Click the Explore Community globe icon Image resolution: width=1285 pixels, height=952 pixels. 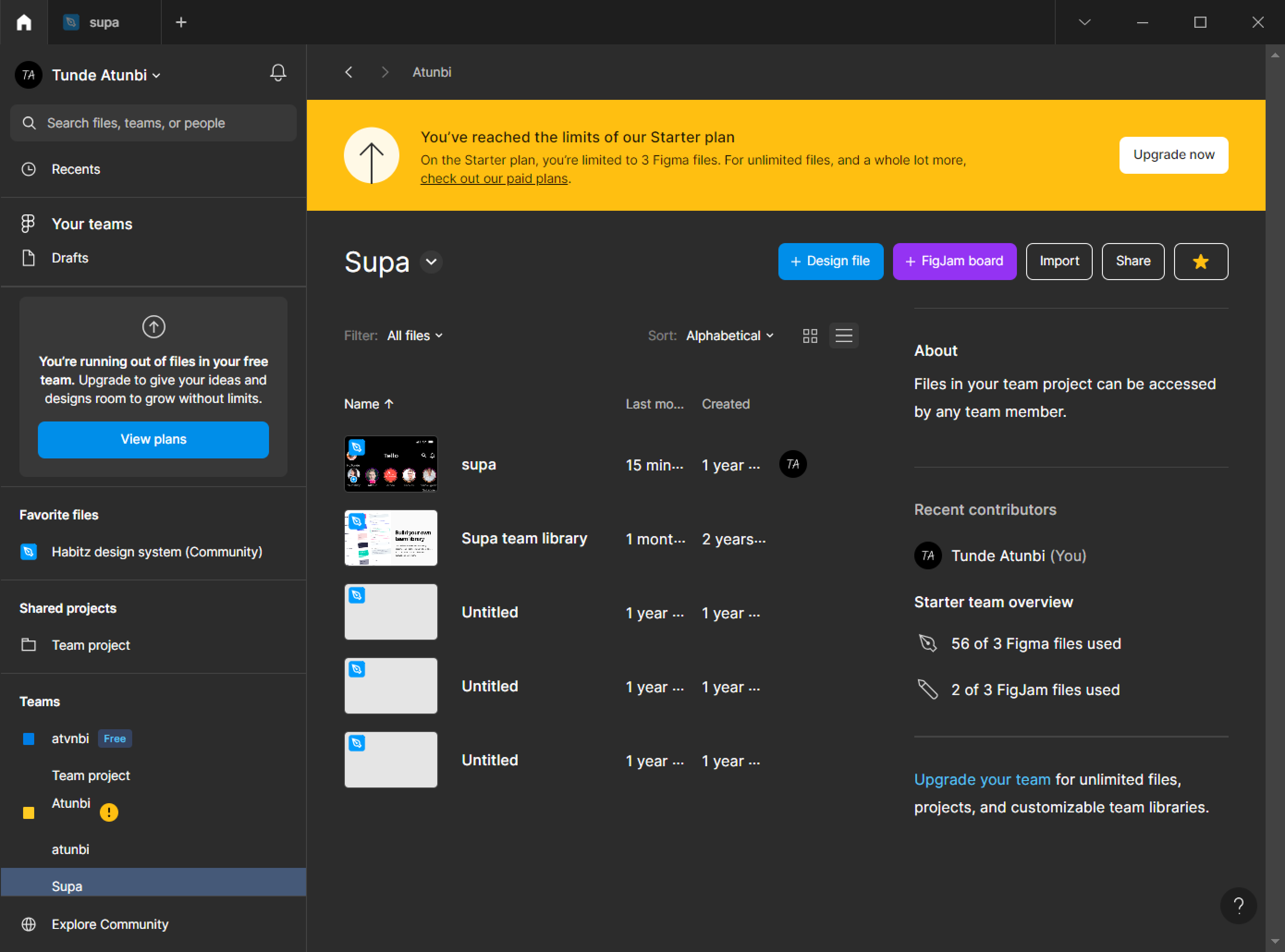(x=28, y=924)
